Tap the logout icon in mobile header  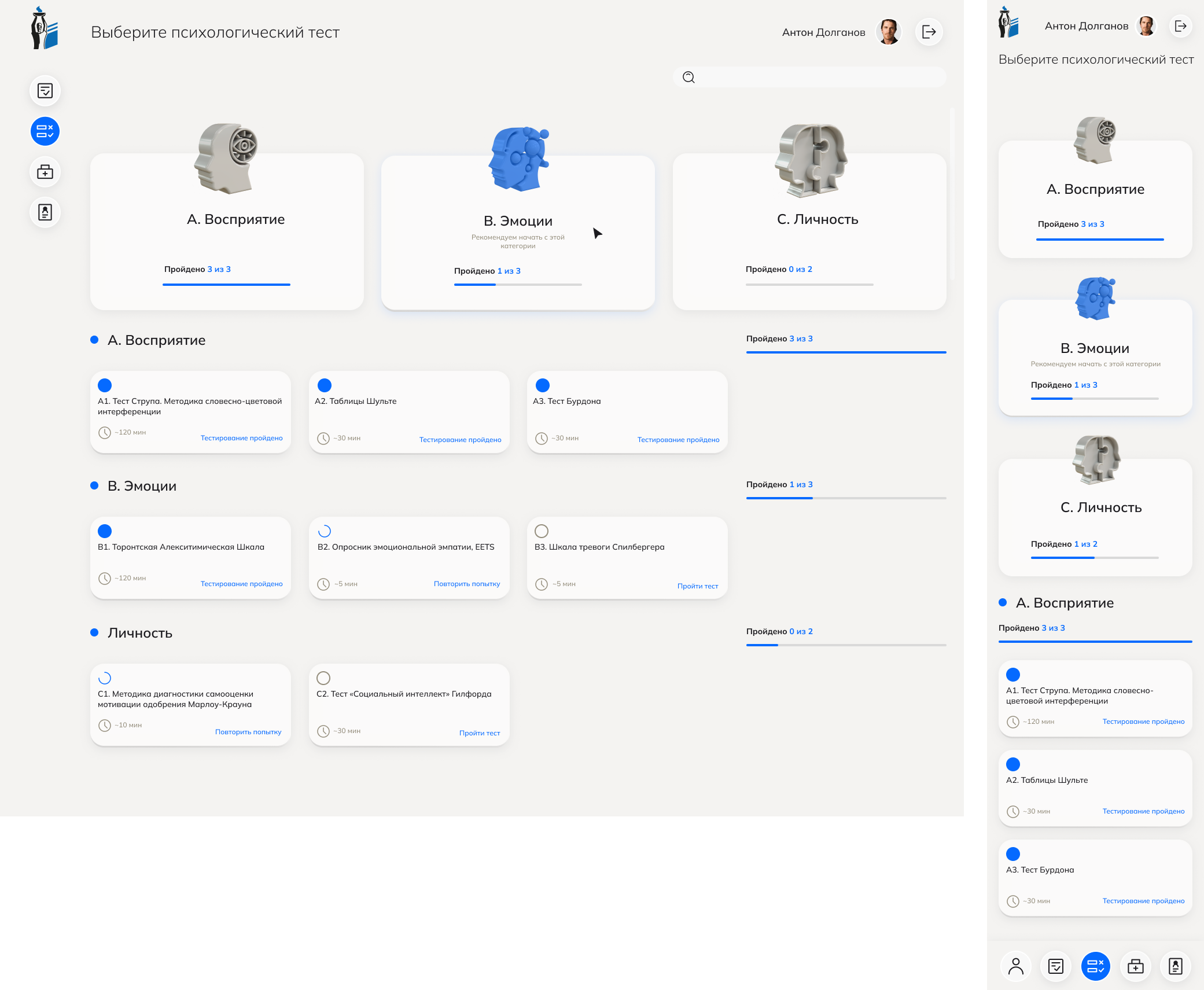[1181, 26]
